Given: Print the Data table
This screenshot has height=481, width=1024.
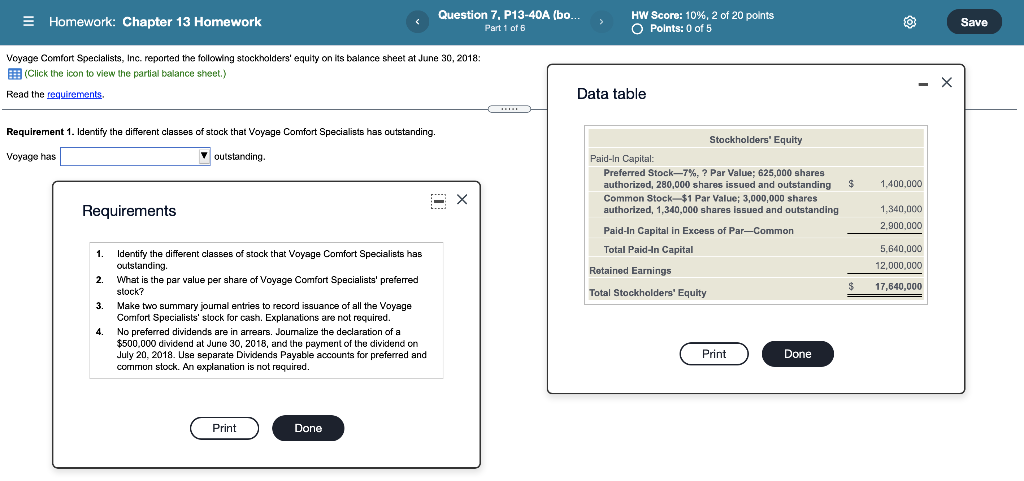Looking at the screenshot, I should [714, 354].
